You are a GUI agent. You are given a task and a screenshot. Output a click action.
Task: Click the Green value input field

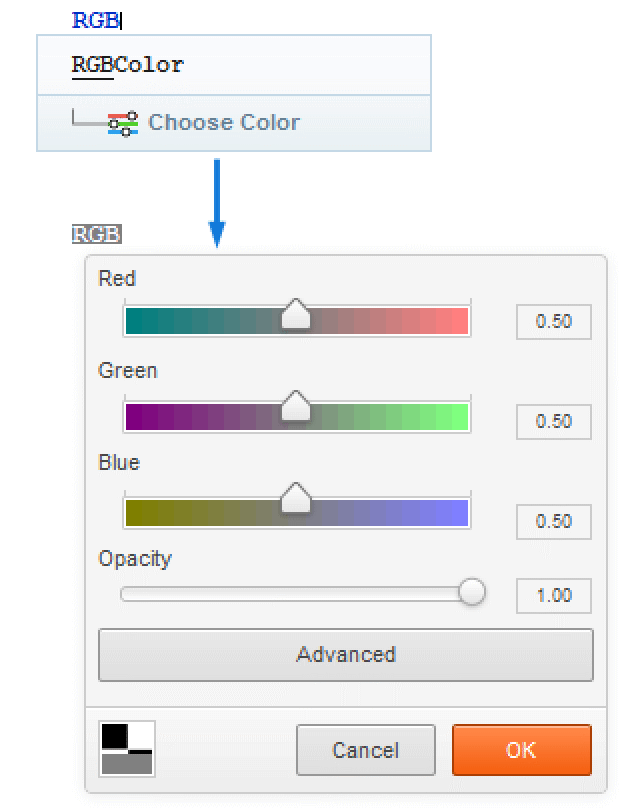(x=553, y=421)
